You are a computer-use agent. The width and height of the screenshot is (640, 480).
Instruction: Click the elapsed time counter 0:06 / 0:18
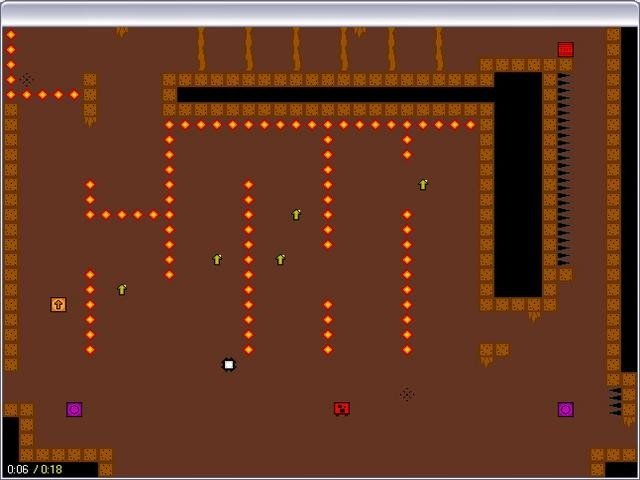coord(35,469)
